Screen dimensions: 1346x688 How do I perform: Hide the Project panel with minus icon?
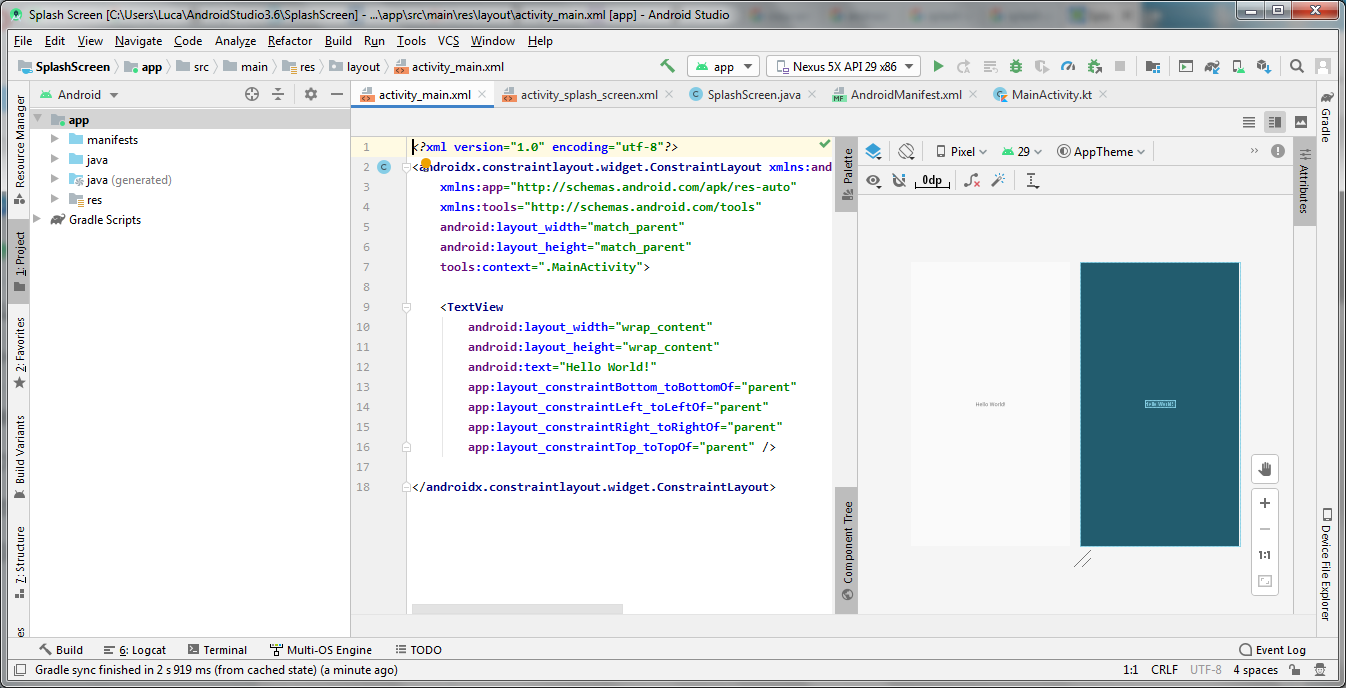click(x=336, y=94)
